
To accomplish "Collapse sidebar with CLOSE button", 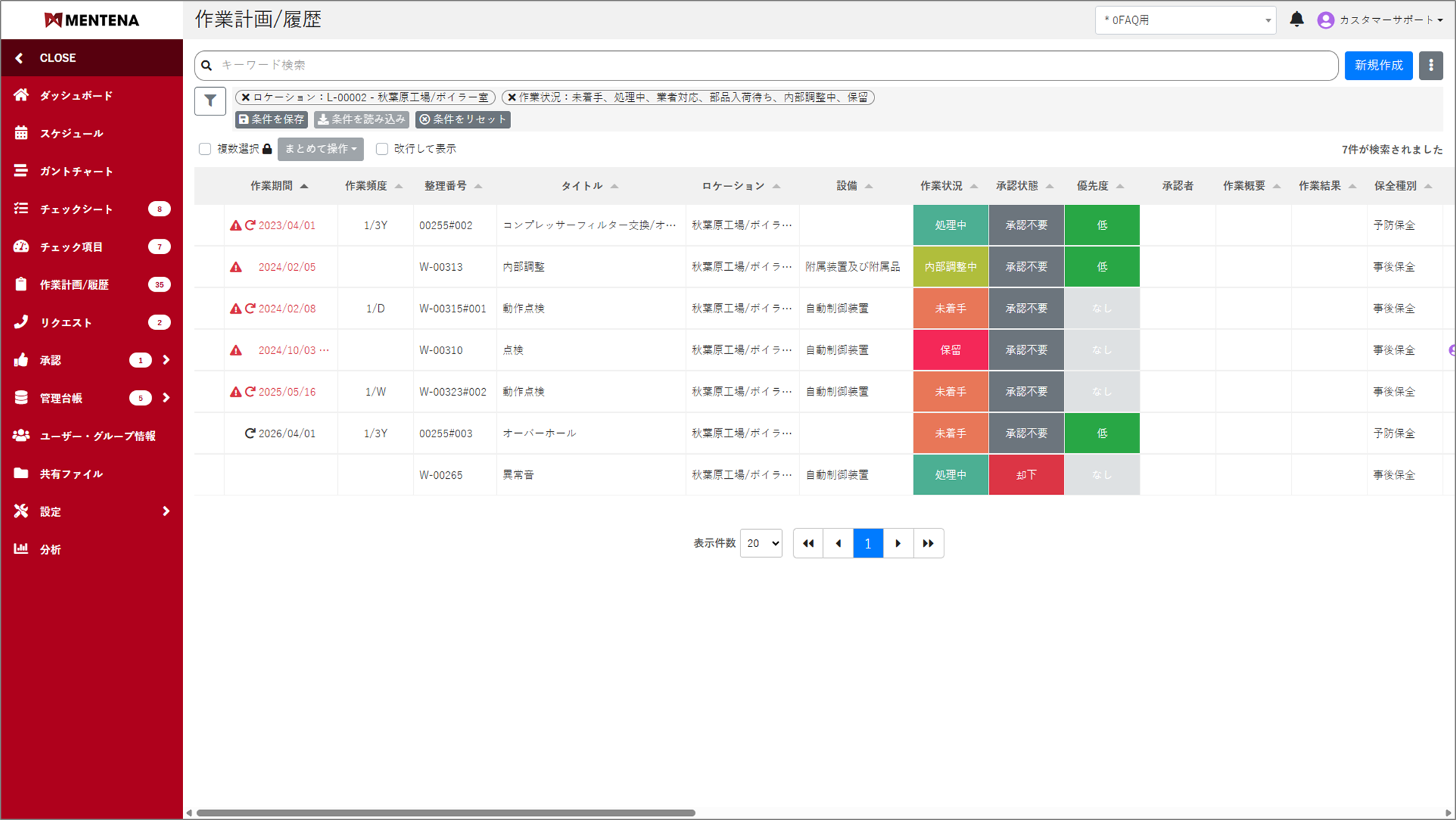I will coord(57,58).
